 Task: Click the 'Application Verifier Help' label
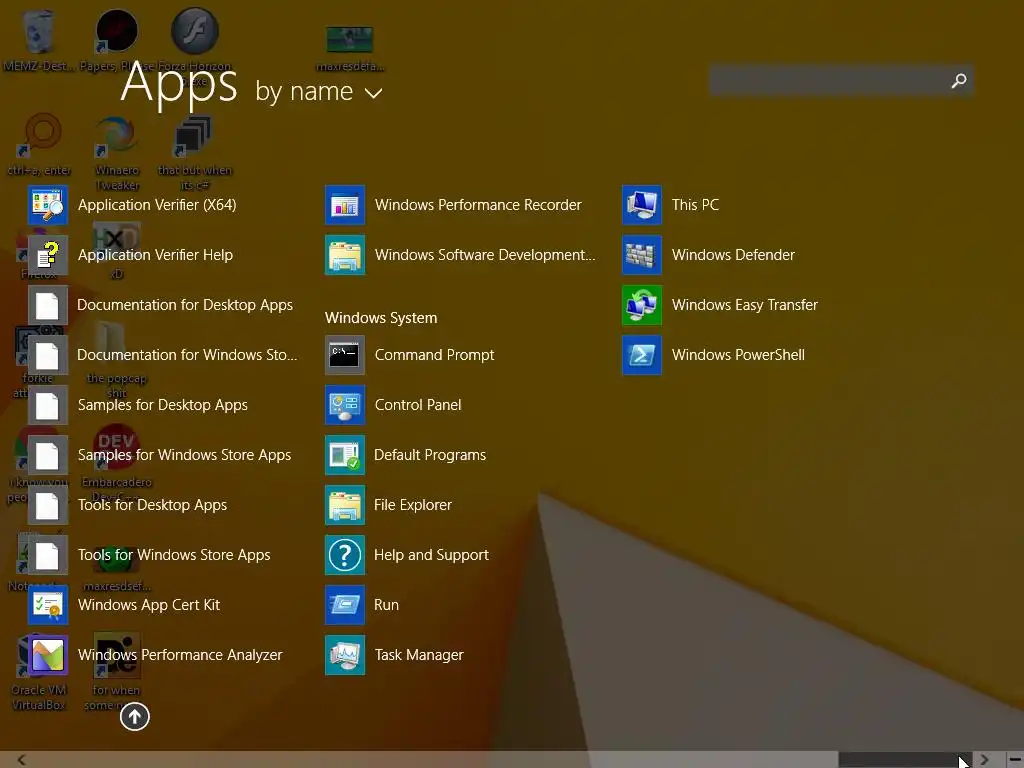point(155,255)
